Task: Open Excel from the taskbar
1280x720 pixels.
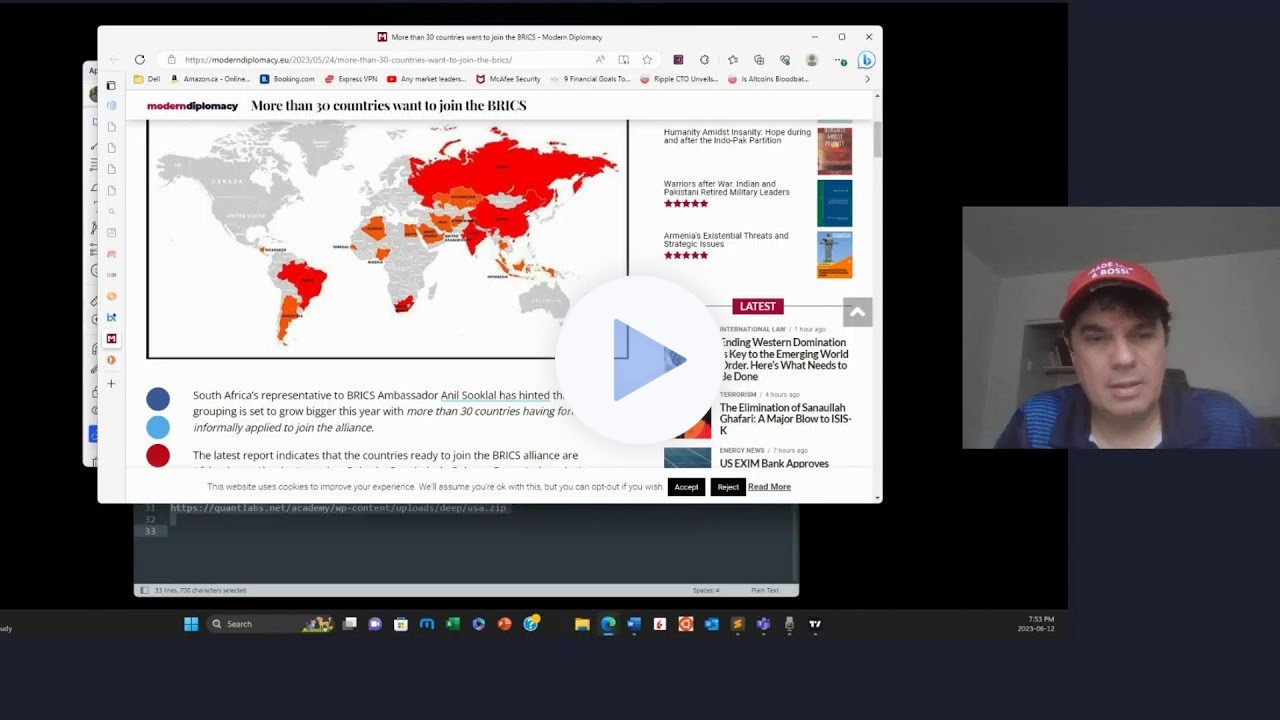Action: [452, 624]
